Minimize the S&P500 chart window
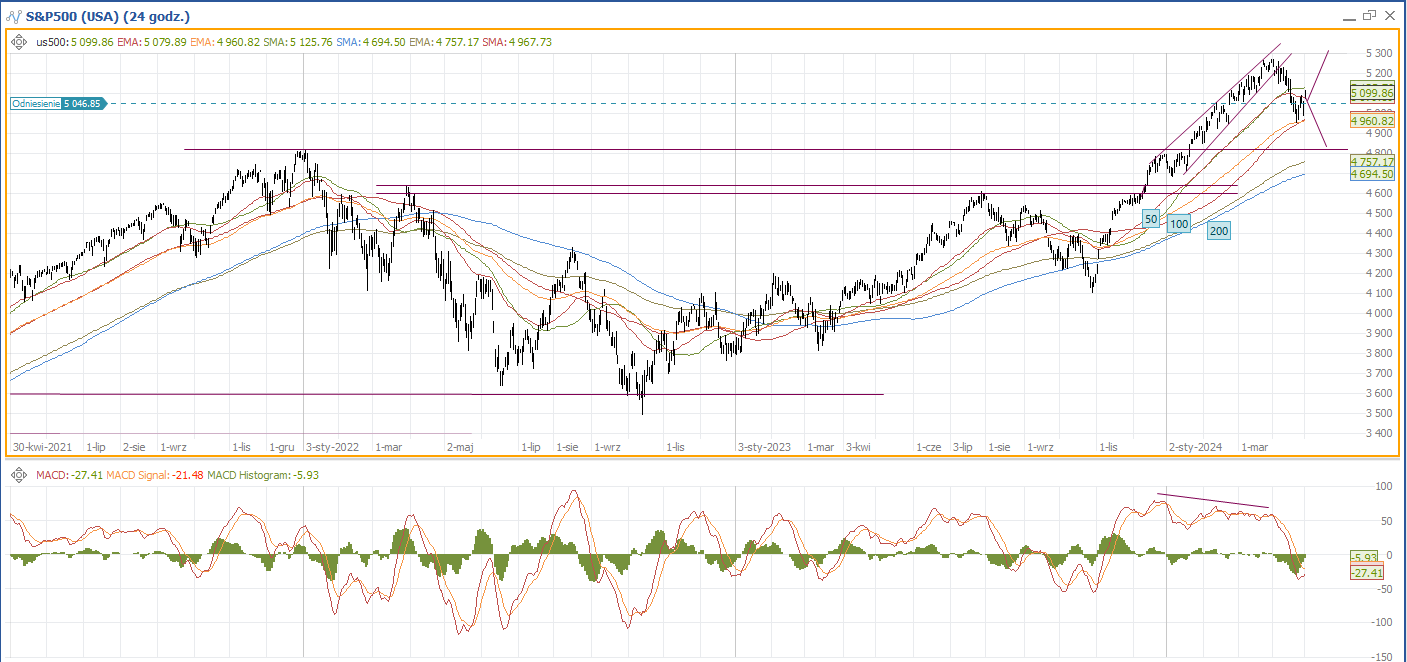1407x662 pixels. pyautogui.click(x=1347, y=17)
